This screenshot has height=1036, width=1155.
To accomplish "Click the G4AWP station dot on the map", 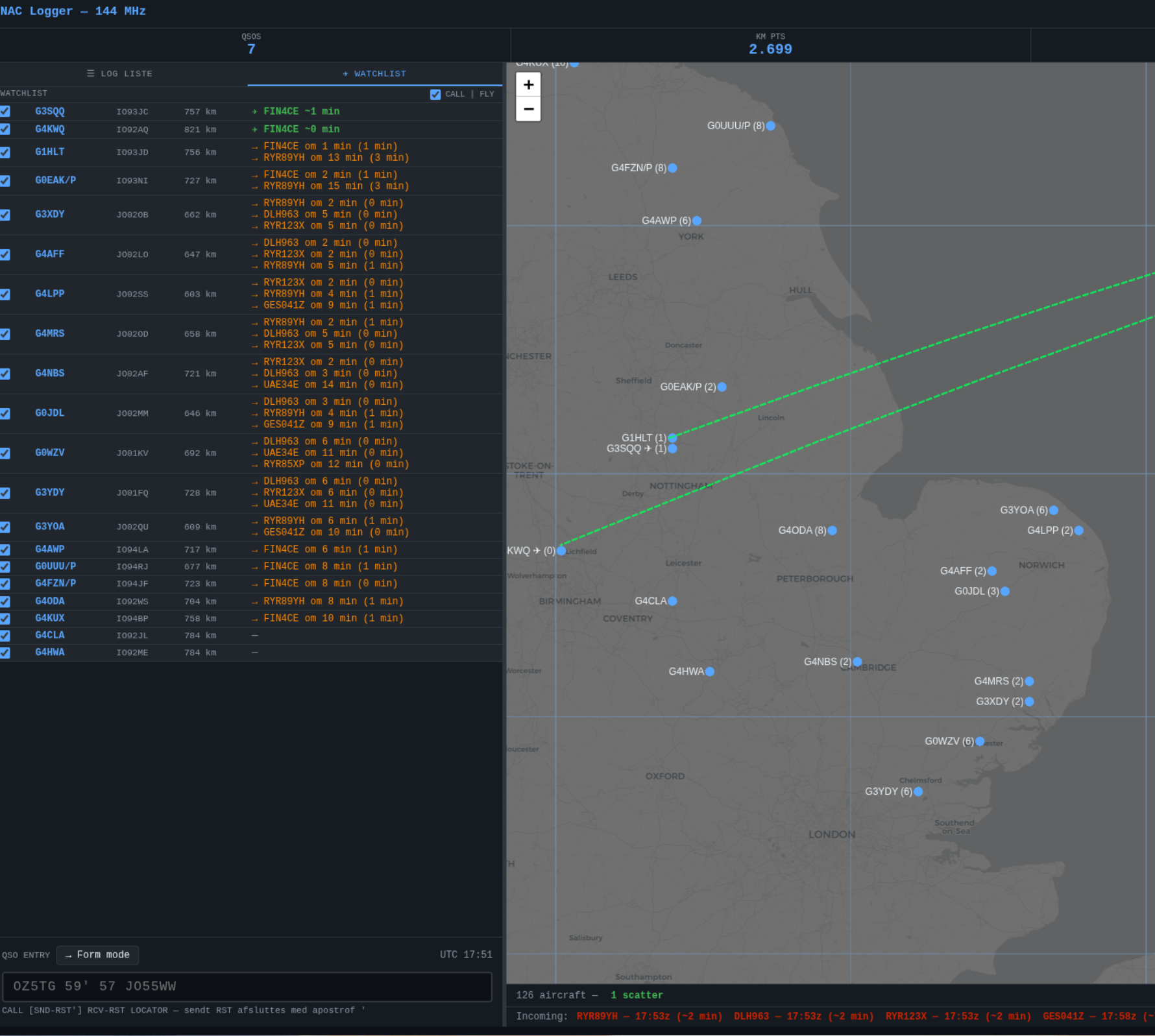I will pos(697,221).
